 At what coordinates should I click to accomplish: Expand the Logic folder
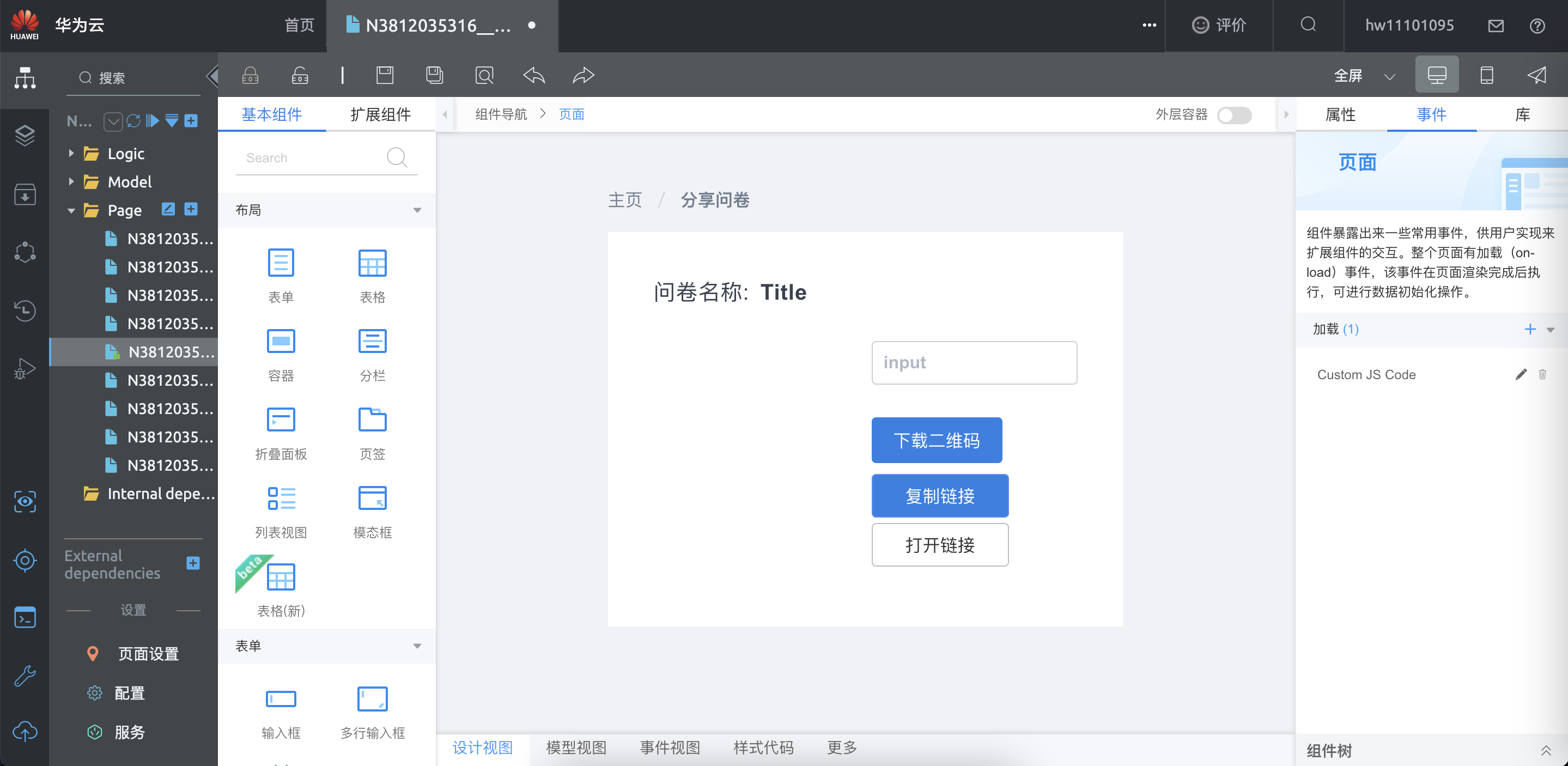click(x=71, y=154)
